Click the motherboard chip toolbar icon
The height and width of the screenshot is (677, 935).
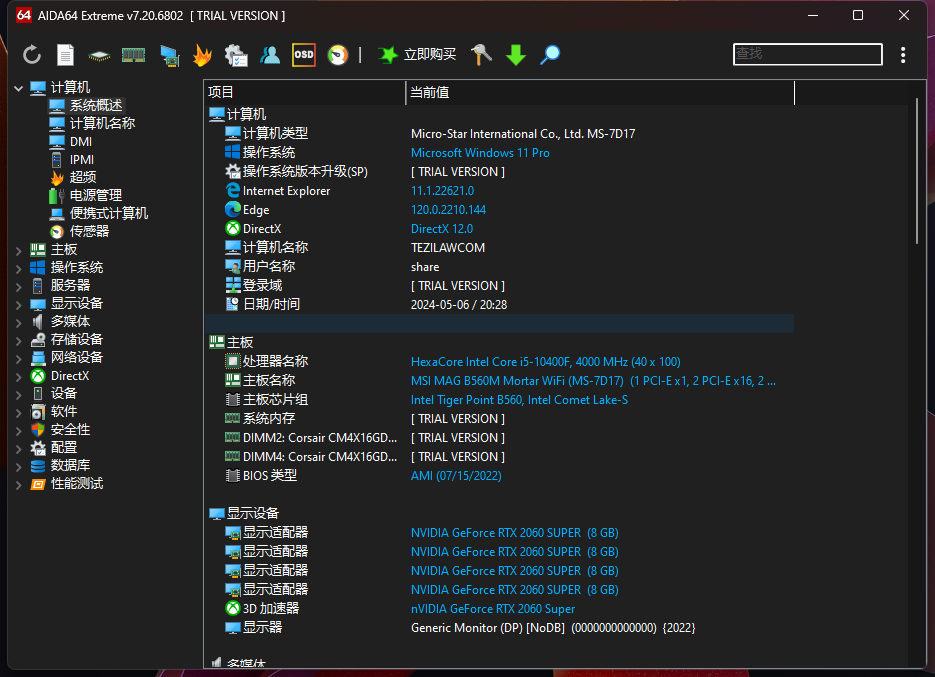click(x=99, y=55)
